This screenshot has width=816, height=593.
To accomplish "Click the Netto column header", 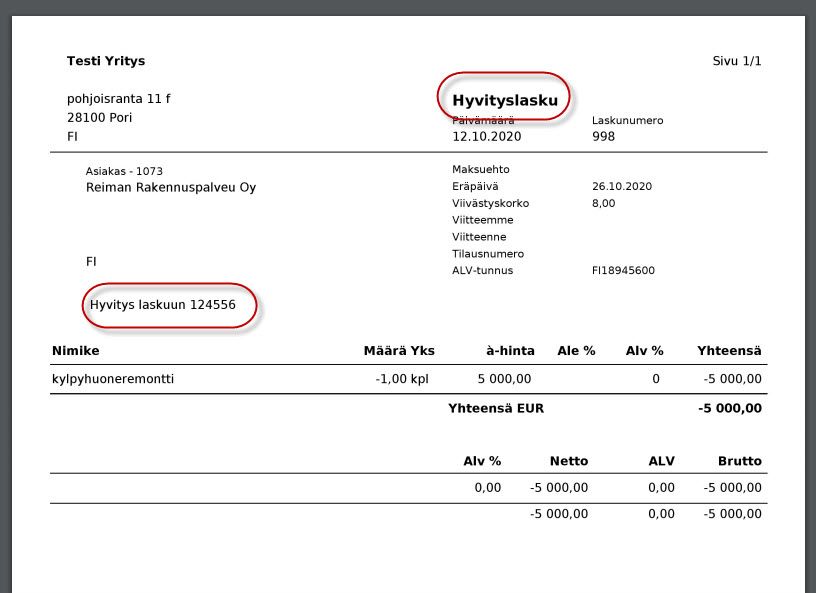I will coord(569,461).
